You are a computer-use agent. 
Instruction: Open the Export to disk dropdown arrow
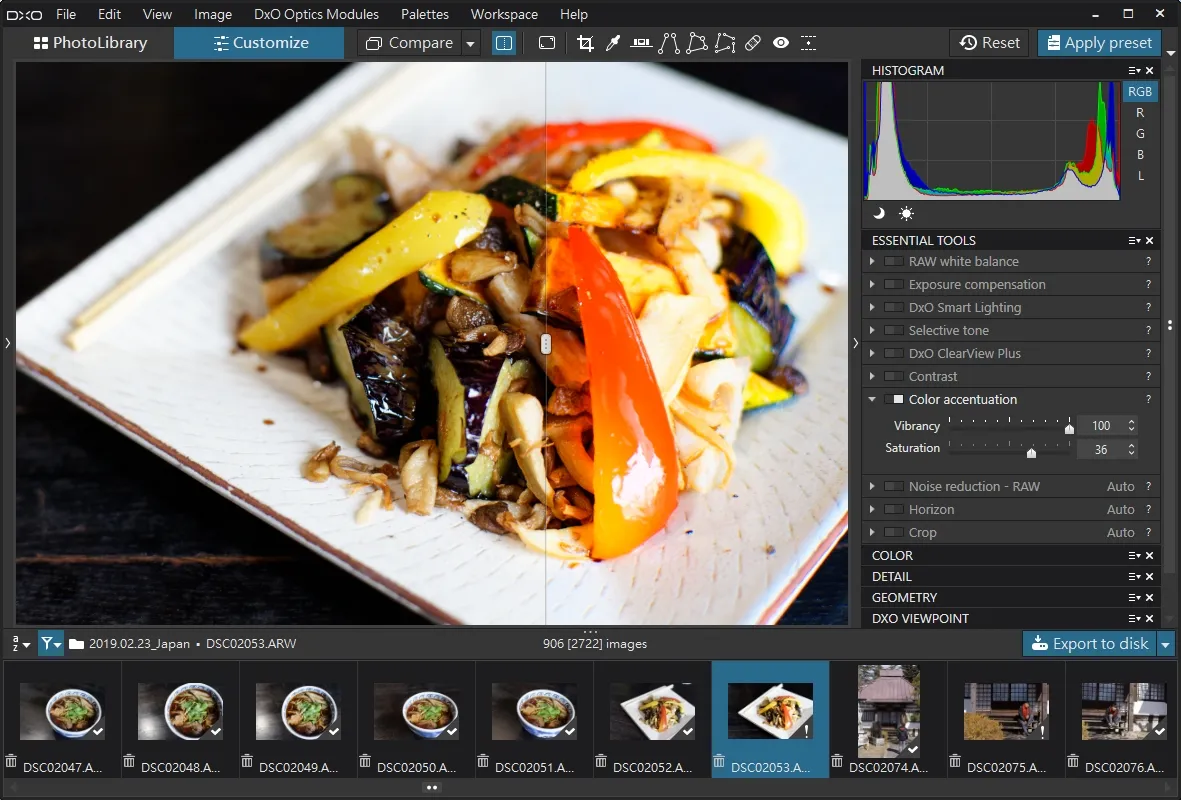point(1166,644)
